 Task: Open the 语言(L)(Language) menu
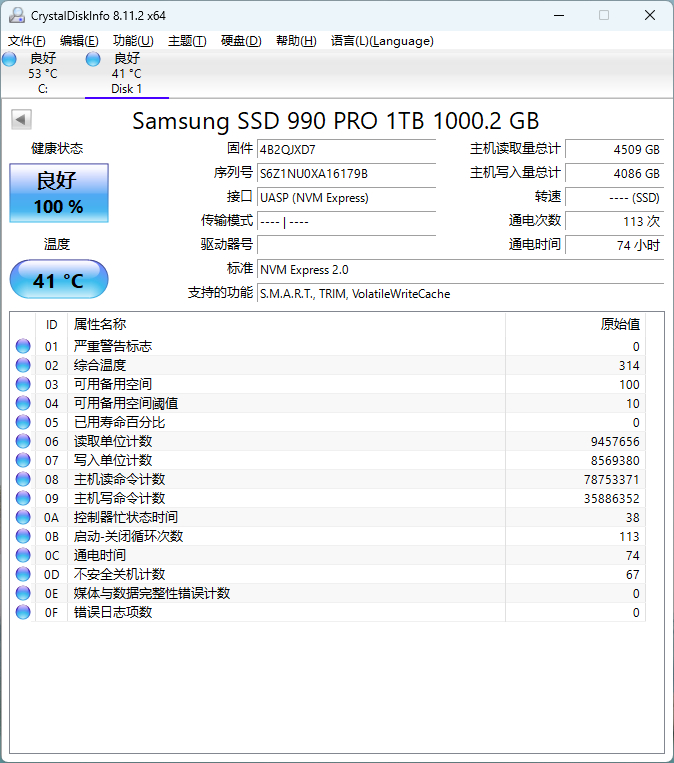pos(382,41)
